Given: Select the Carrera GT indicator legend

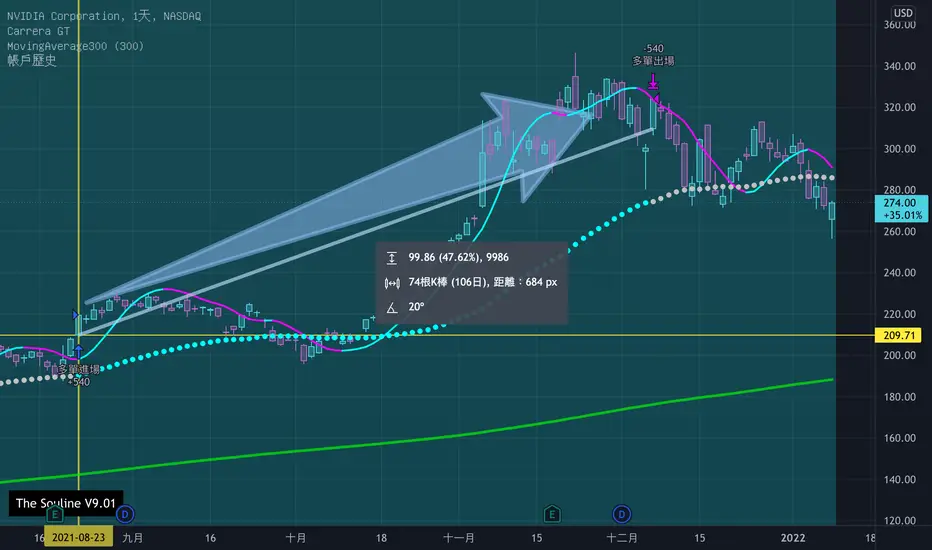Looking at the screenshot, I should [x=39, y=31].
